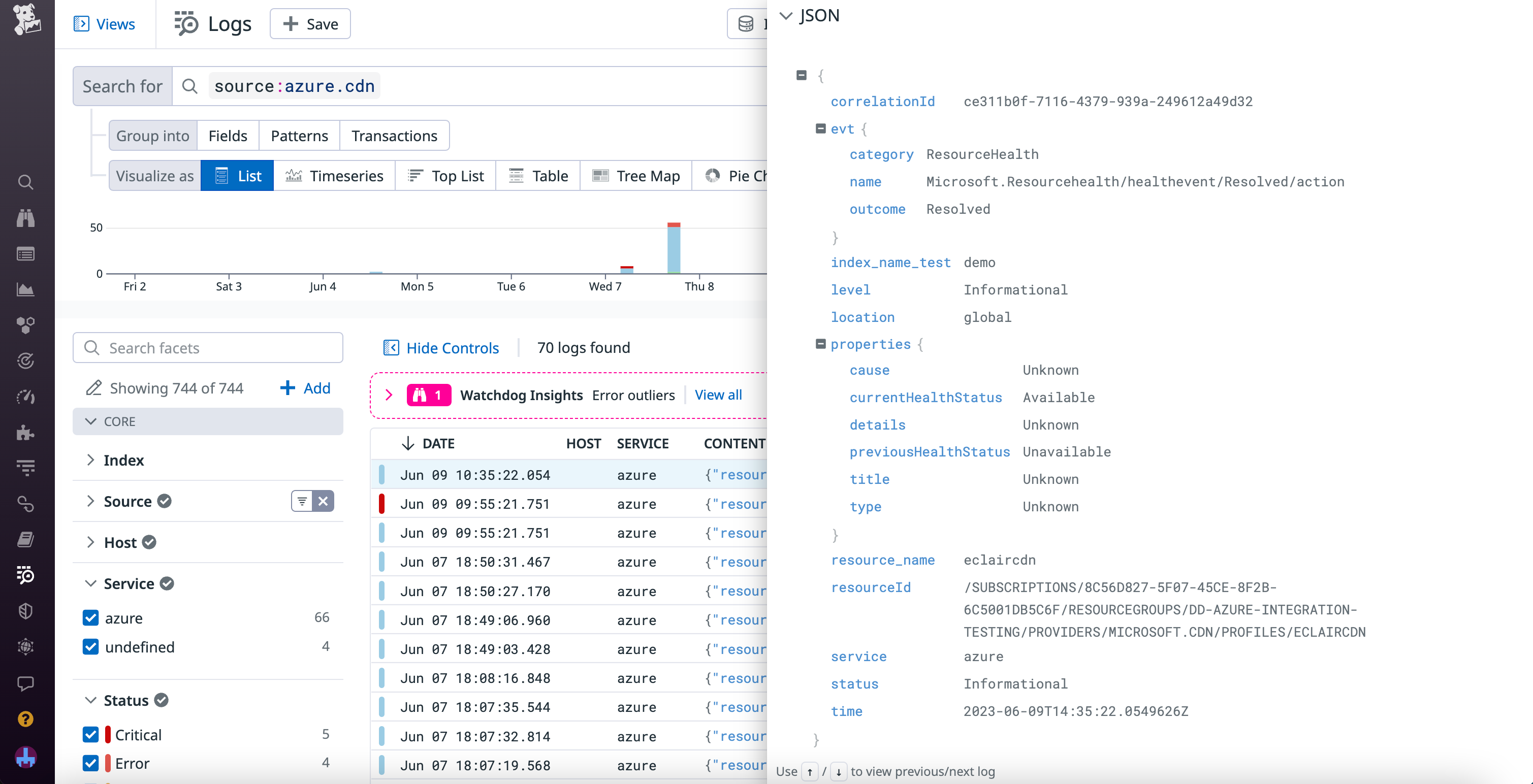Image resolution: width=1533 pixels, height=784 pixels.
Task: Open Notebooks using the book sidebar icon
Action: pos(26,540)
